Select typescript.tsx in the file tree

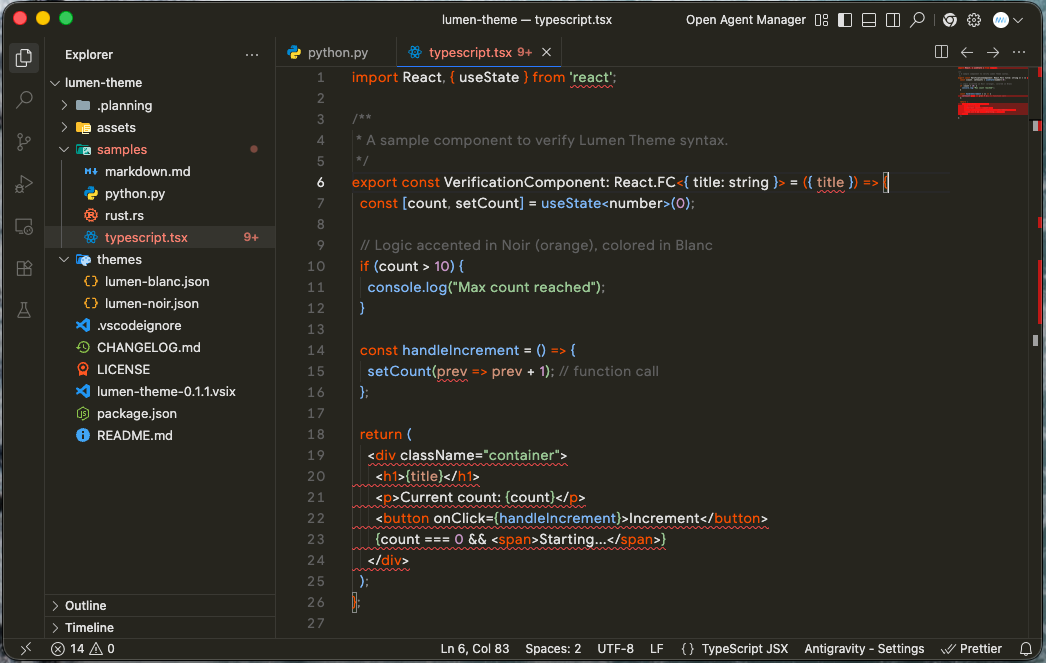[160, 237]
